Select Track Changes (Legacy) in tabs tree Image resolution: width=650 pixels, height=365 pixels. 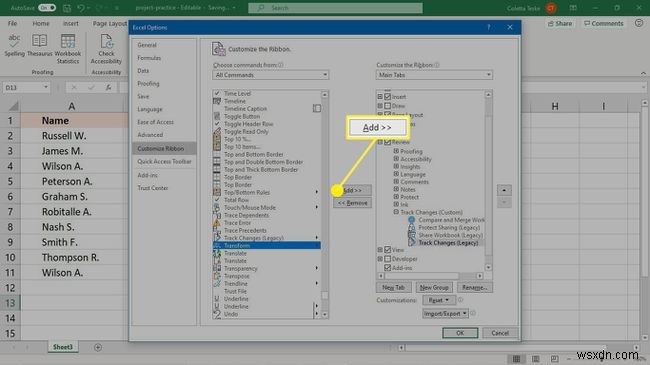point(448,243)
